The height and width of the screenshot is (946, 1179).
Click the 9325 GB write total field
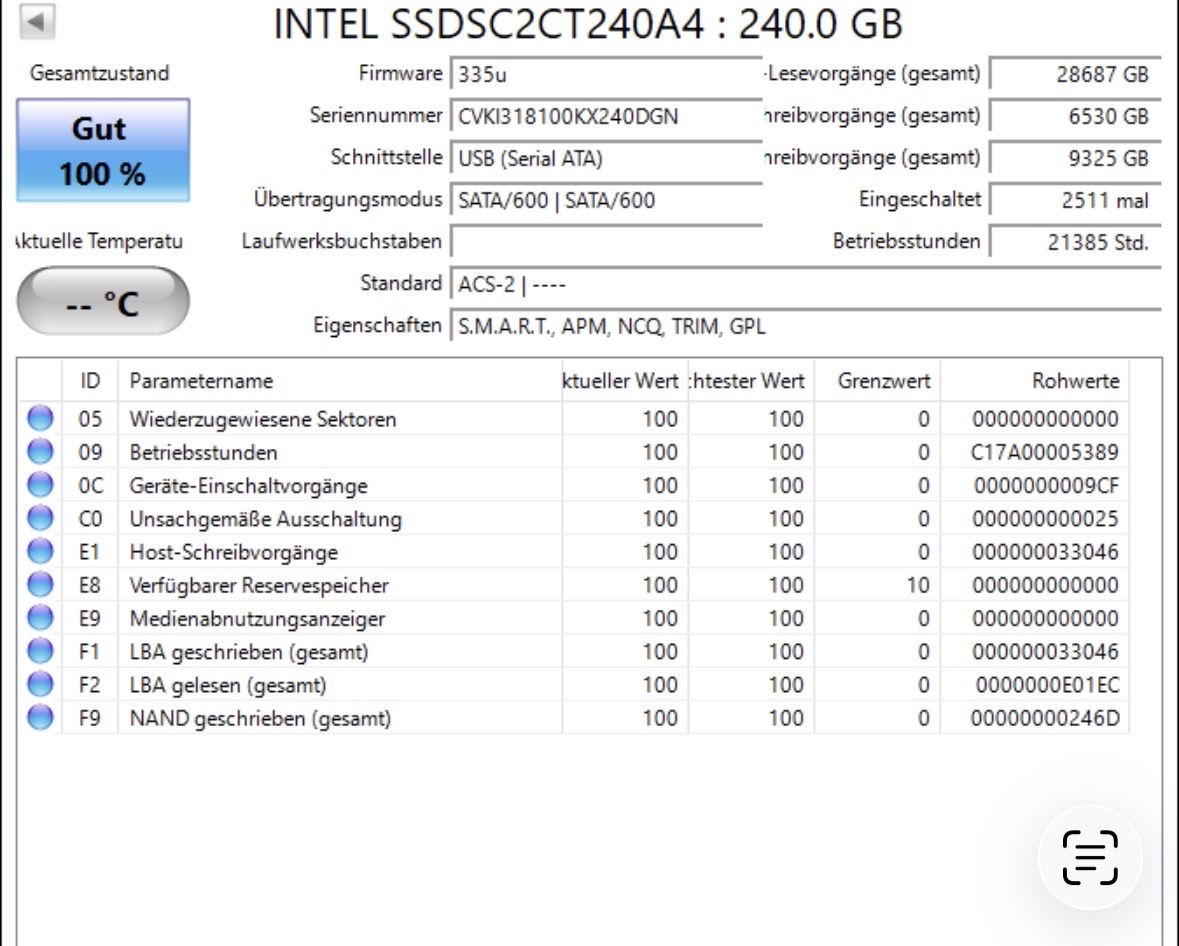[x=1075, y=158]
